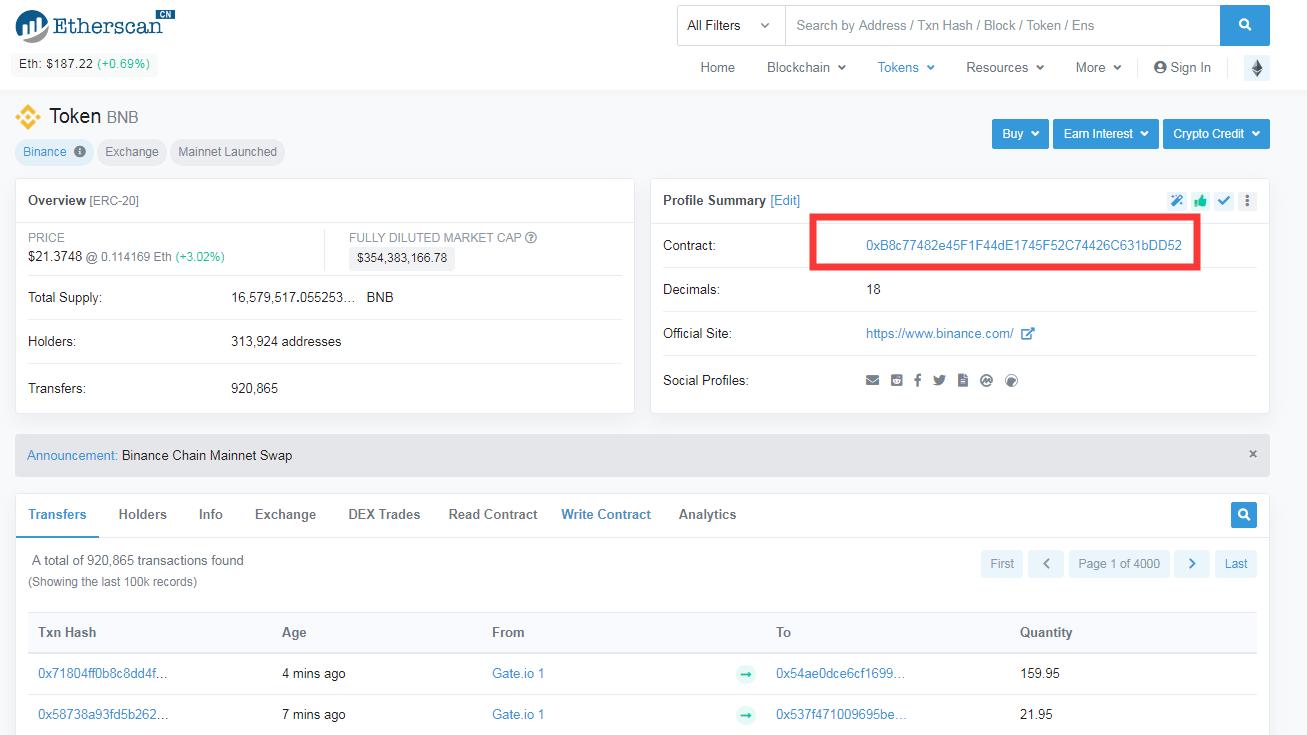Switch to the Info tab
Viewport: 1307px width, 735px height.
pyautogui.click(x=211, y=515)
